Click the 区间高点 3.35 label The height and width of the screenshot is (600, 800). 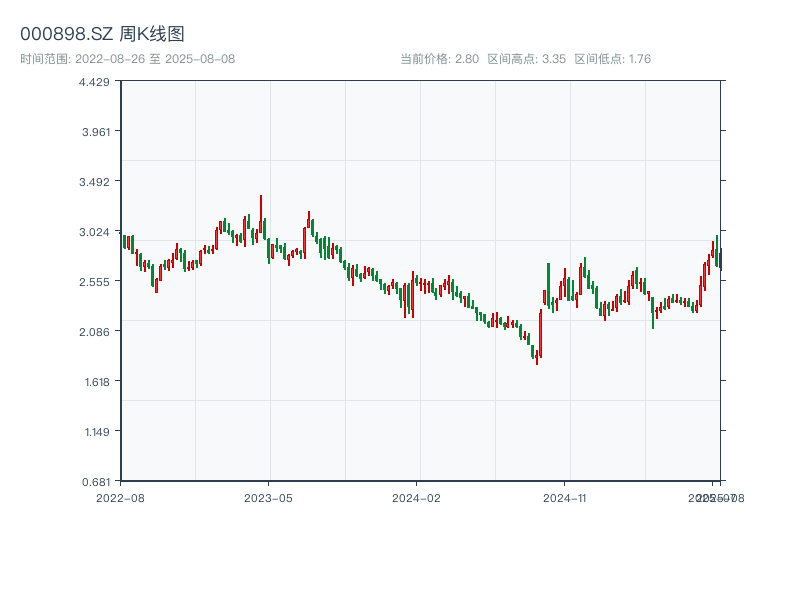(x=526, y=59)
